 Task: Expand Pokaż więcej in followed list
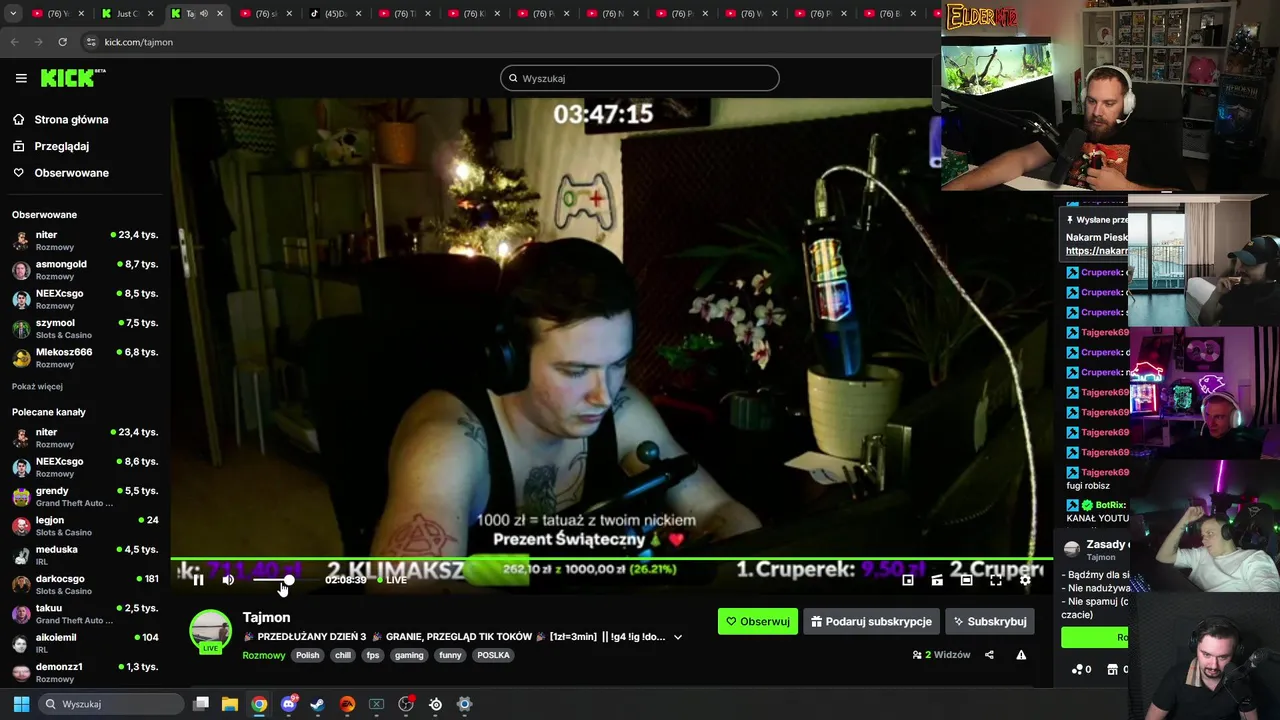coord(37,386)
